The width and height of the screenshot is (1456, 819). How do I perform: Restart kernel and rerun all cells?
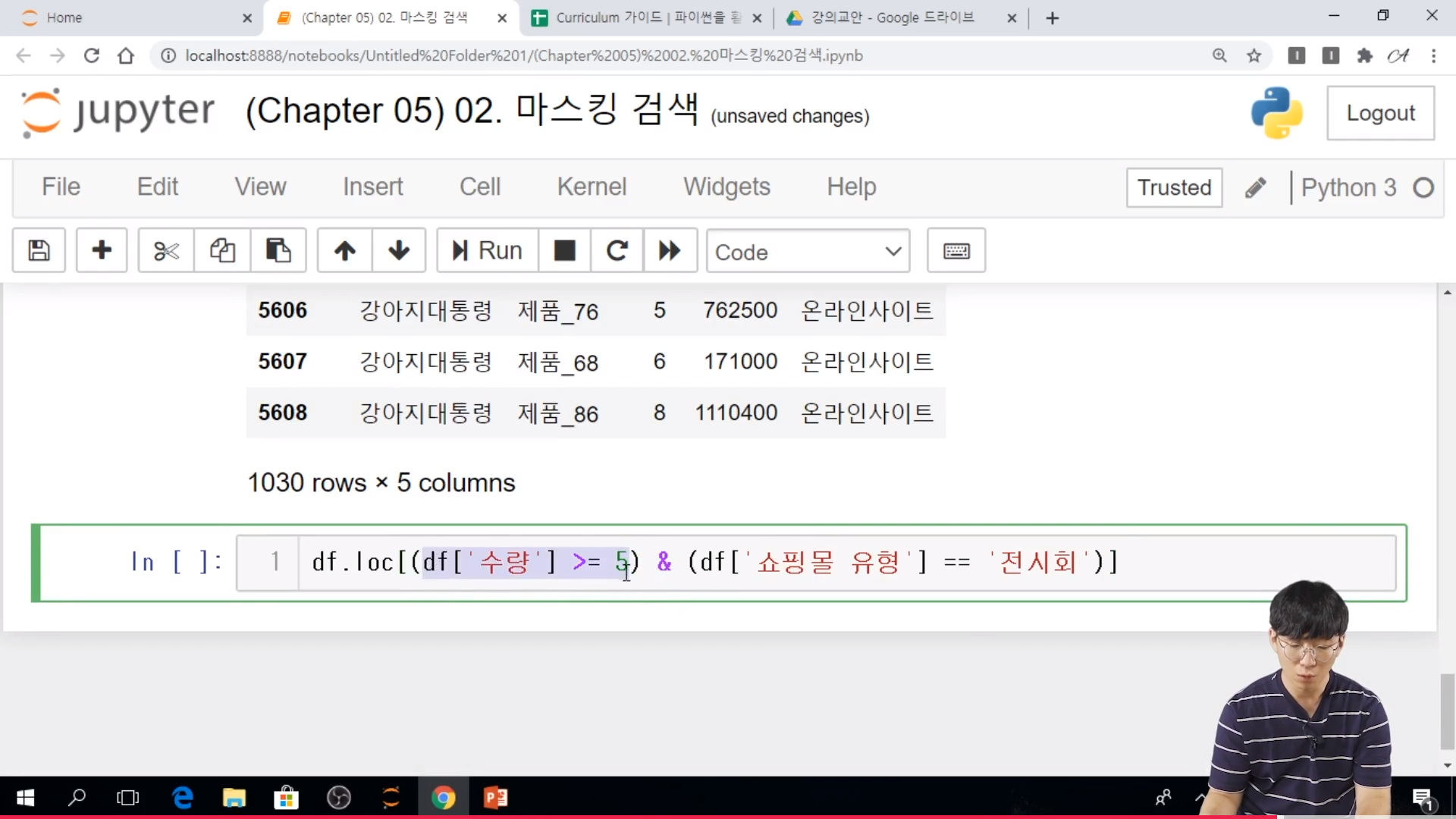670,250
